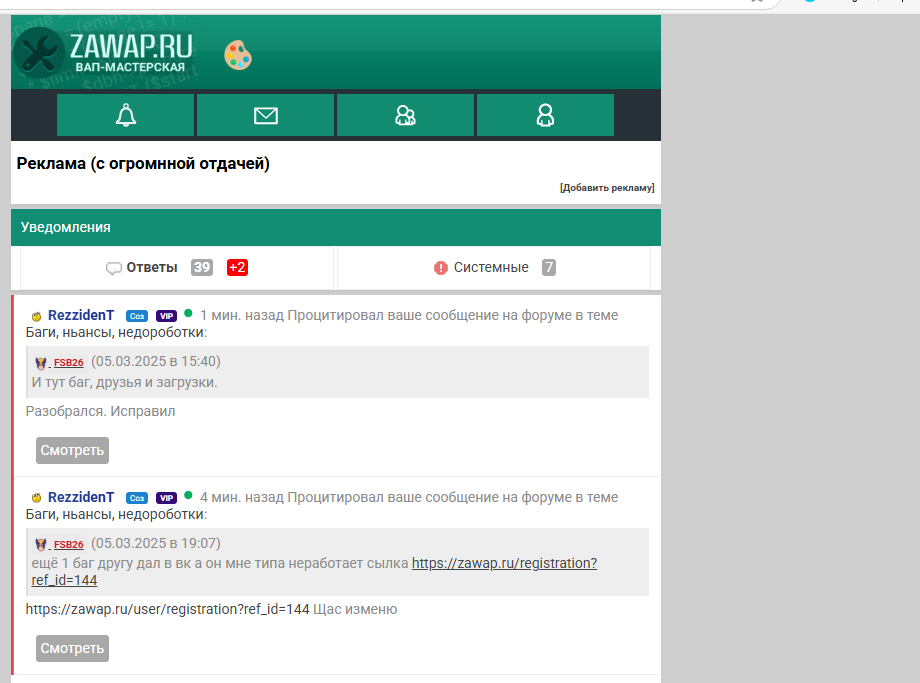Open RezzidenT profile in first notification
The image size is (920, 683).
pos(81,315)
